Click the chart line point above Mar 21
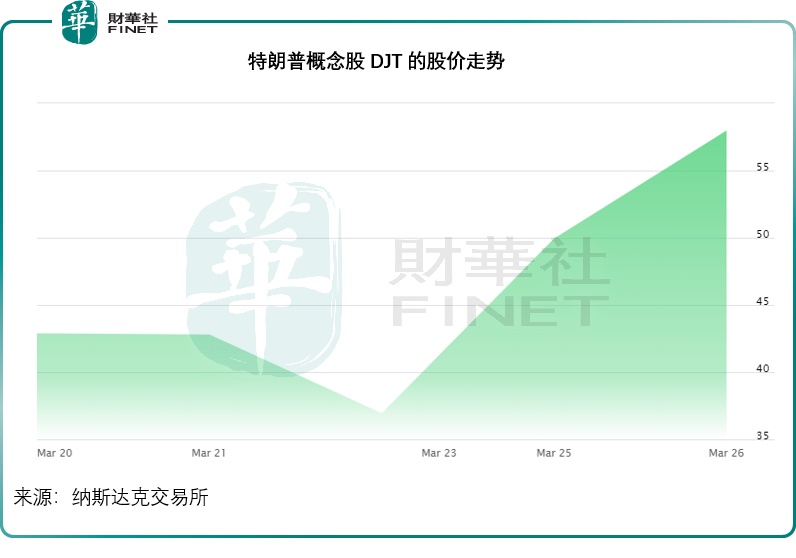The height and width of the screenshot is (558, 796). click(x=208, y=335)
